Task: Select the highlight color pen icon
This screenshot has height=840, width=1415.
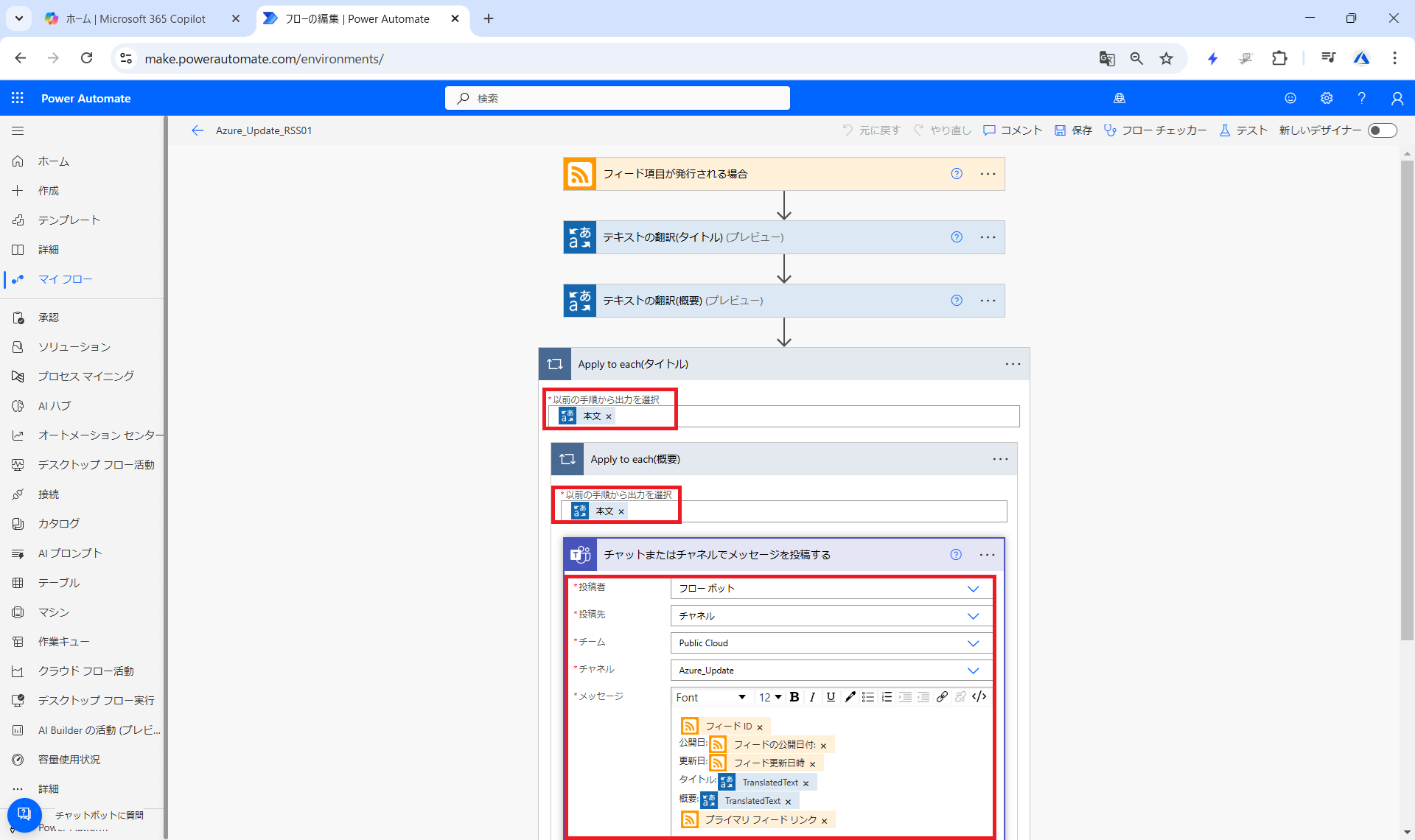Action: click(850, 697)
